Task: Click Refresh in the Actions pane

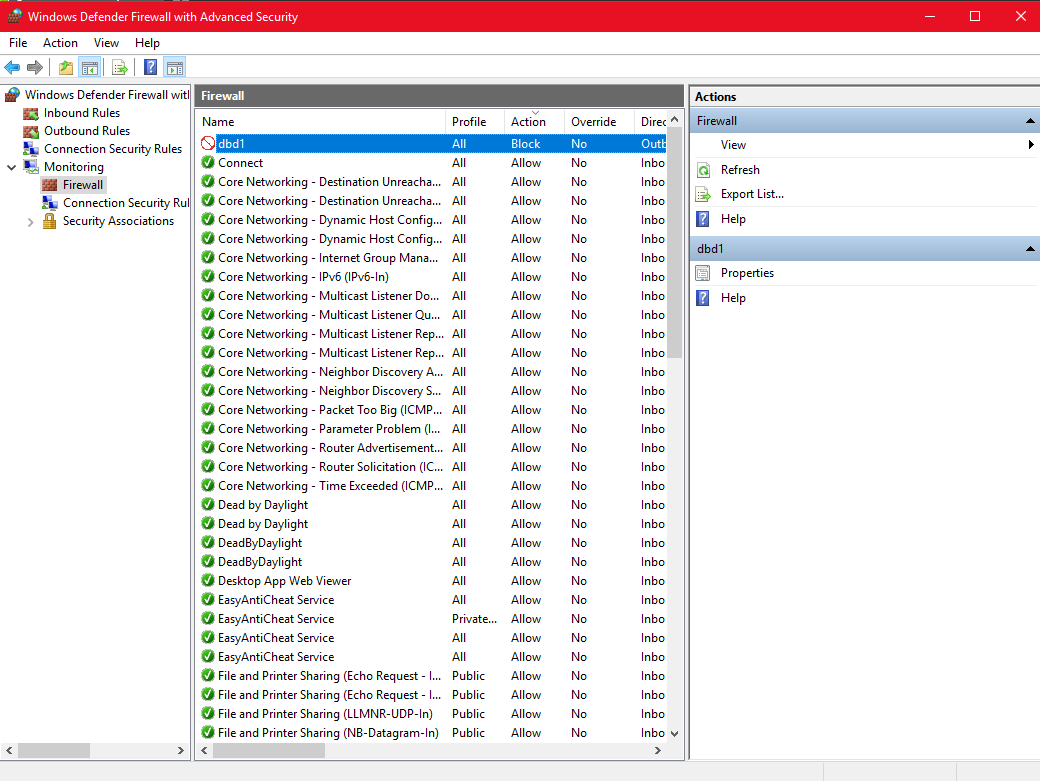Action: (740, 170)
